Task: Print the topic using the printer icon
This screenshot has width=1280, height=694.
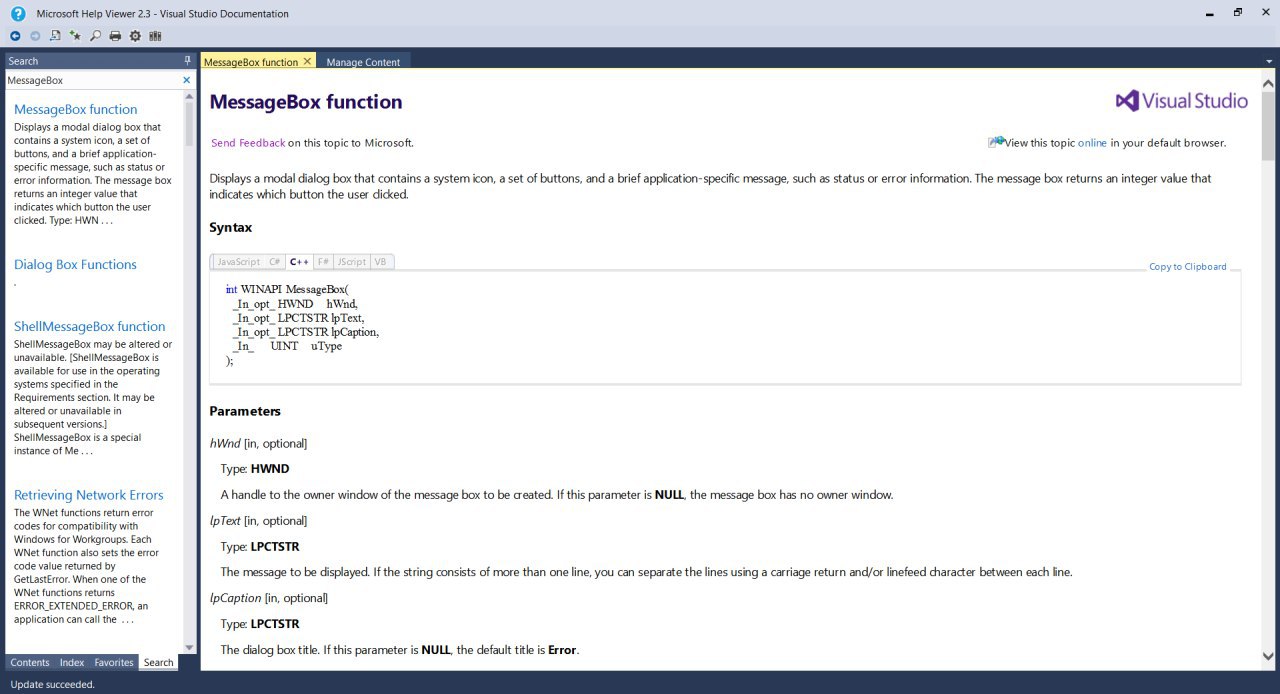Action: (x=115, y=36)
